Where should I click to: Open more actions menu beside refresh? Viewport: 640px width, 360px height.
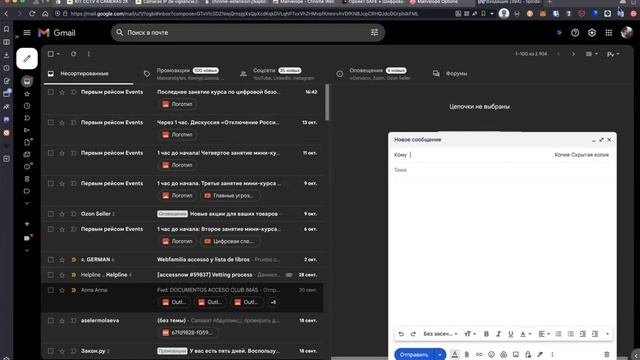click(x=89, y=54)
